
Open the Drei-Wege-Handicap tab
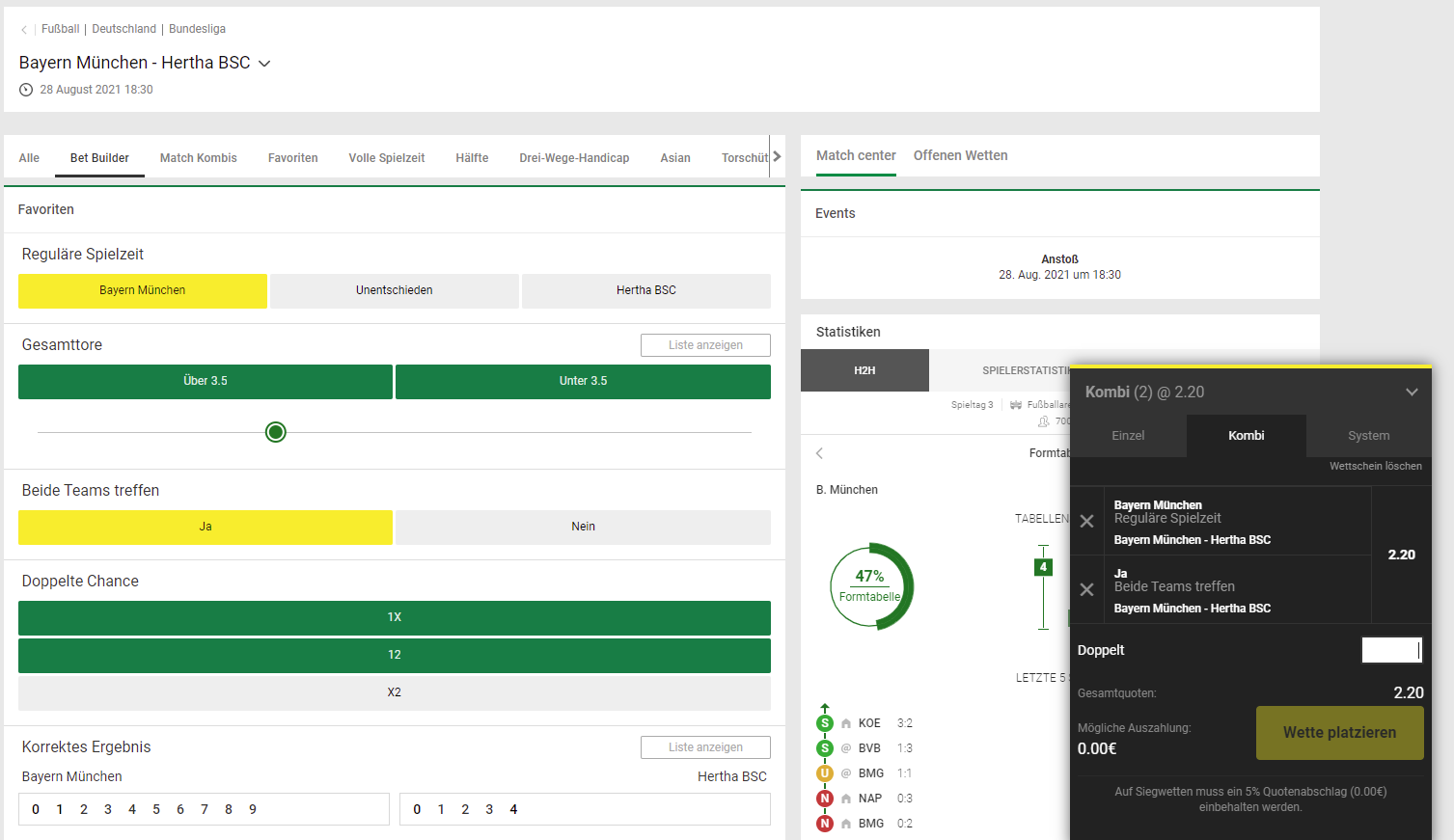[x=574, y=158]
